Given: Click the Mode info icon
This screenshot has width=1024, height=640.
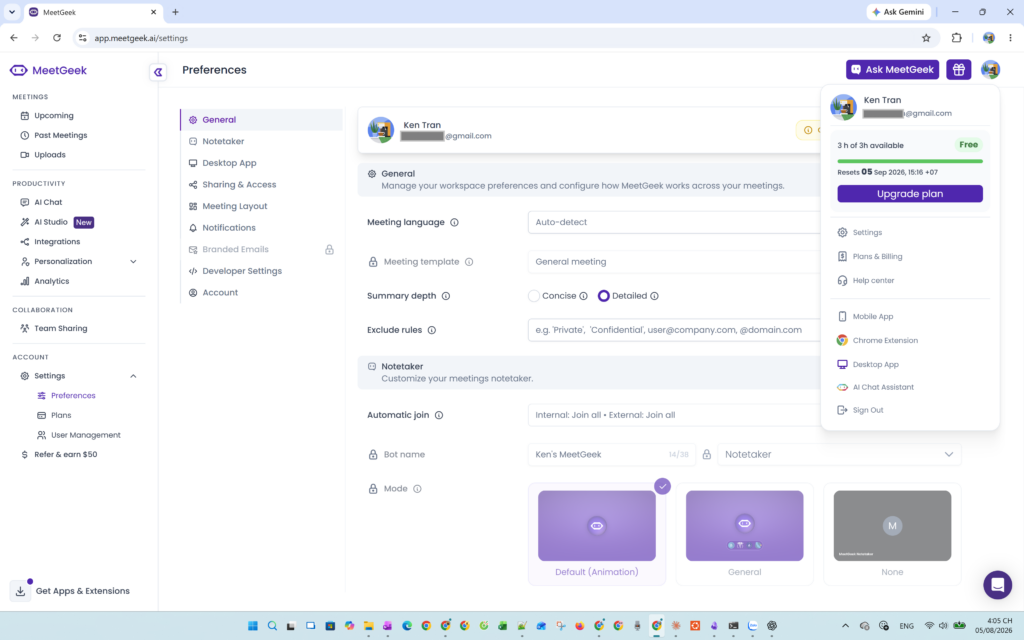Looking at the screenshot, I should click(417, 488).
